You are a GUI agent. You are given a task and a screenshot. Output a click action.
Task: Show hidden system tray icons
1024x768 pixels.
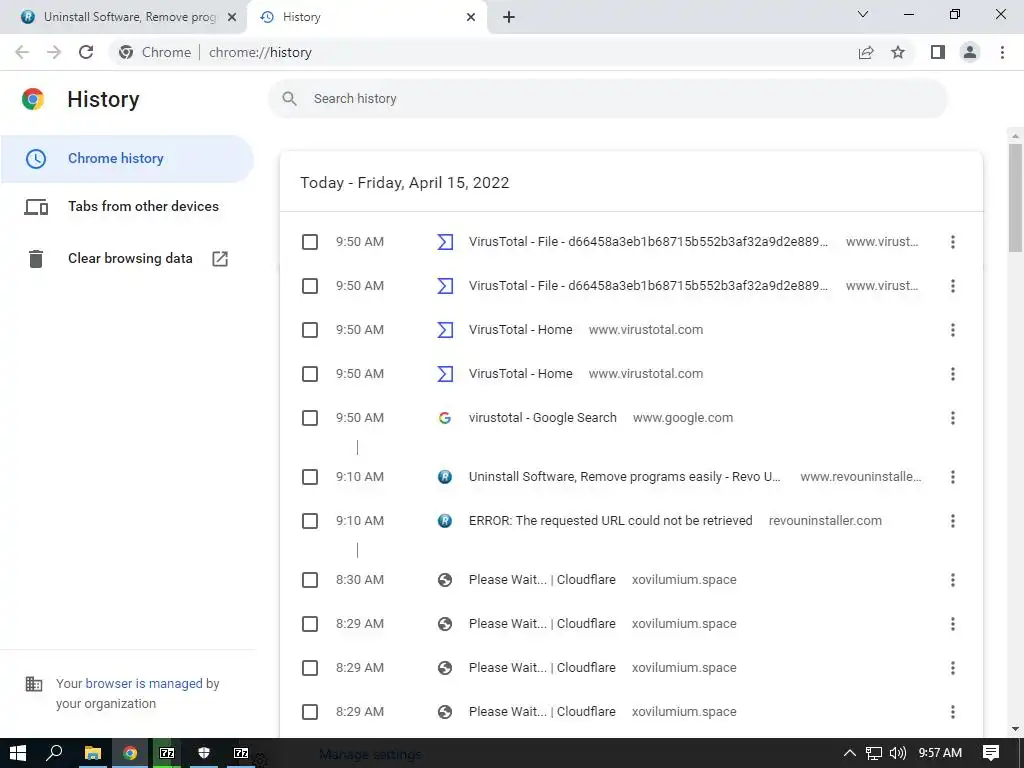tap(850, 753)
